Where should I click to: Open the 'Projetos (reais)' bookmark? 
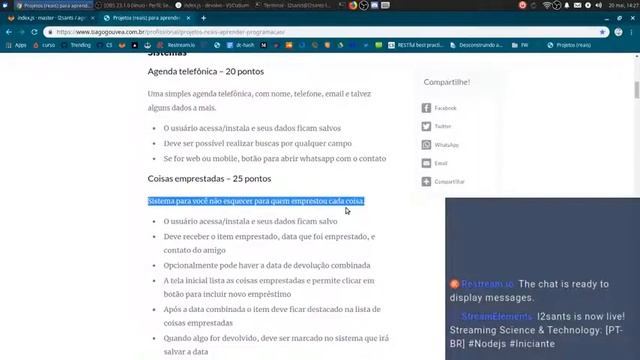[x=569, y=45]
